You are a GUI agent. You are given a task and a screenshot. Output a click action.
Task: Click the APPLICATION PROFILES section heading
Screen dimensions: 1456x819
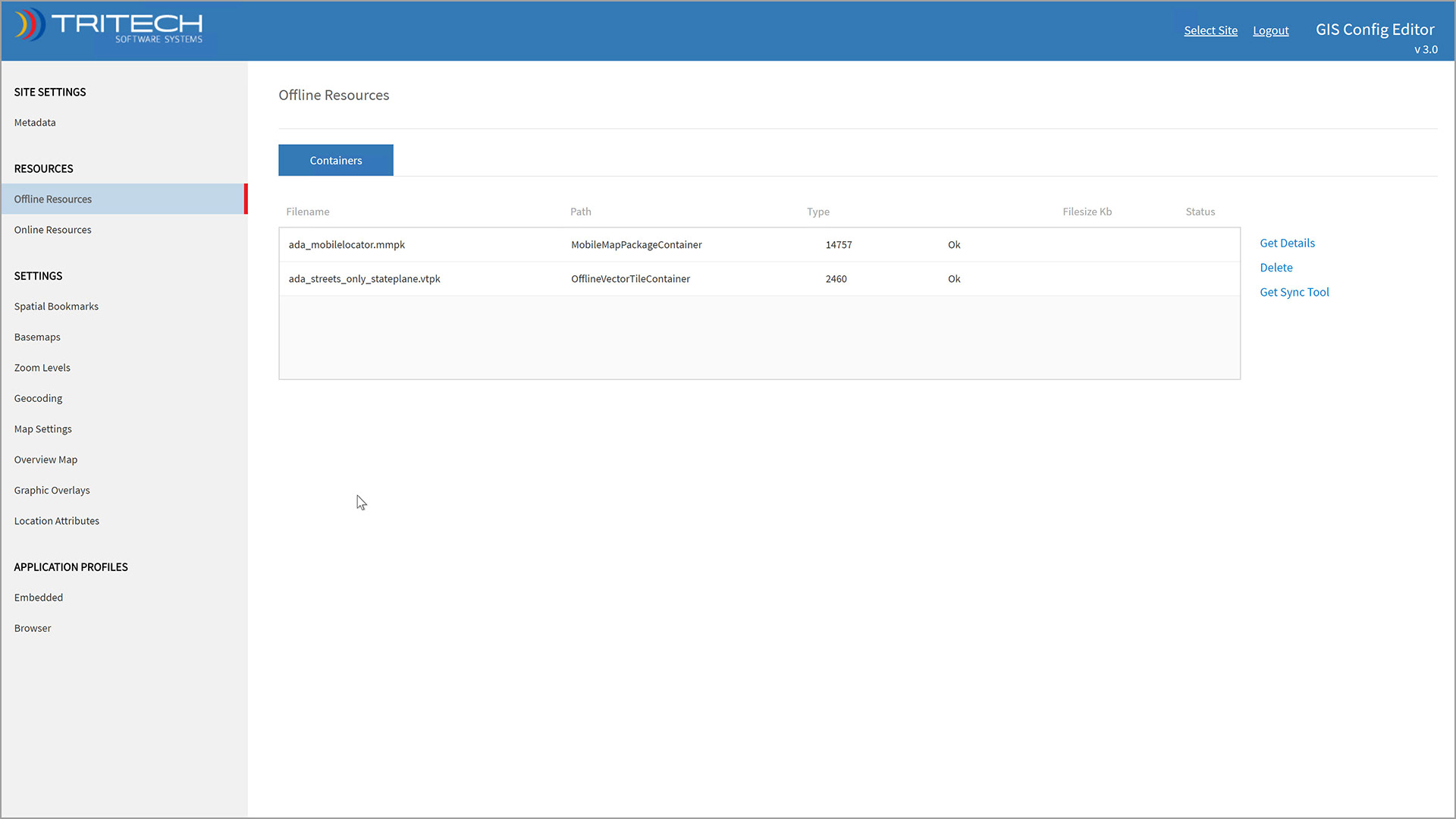click(x=71, y=567)
